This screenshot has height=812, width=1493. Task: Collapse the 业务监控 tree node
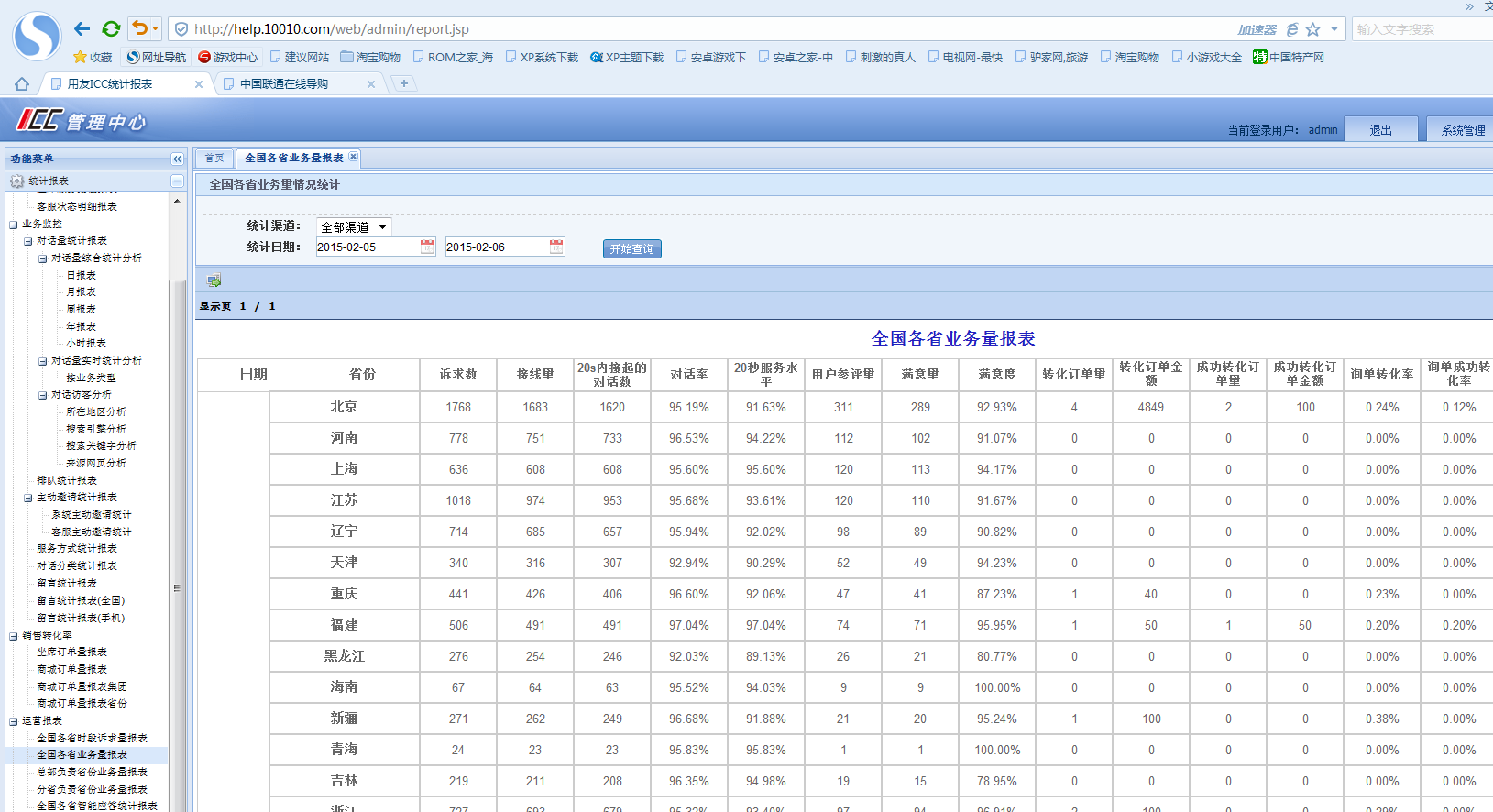coord(14,224)
